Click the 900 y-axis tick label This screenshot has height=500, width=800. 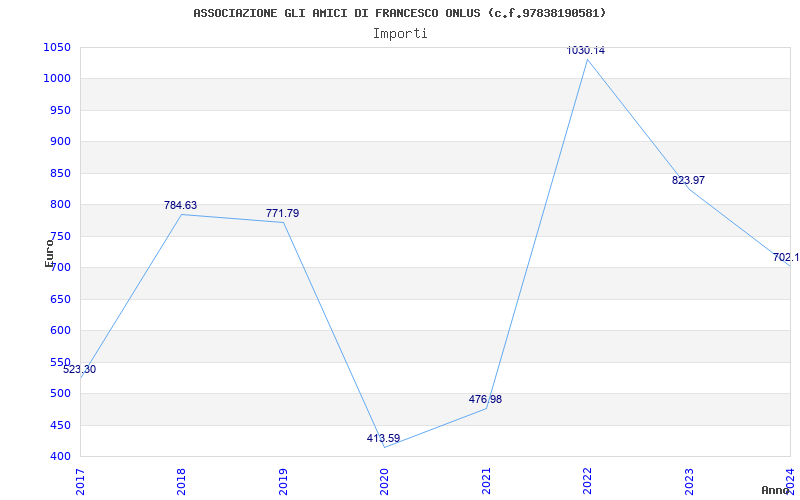[60, 142]
